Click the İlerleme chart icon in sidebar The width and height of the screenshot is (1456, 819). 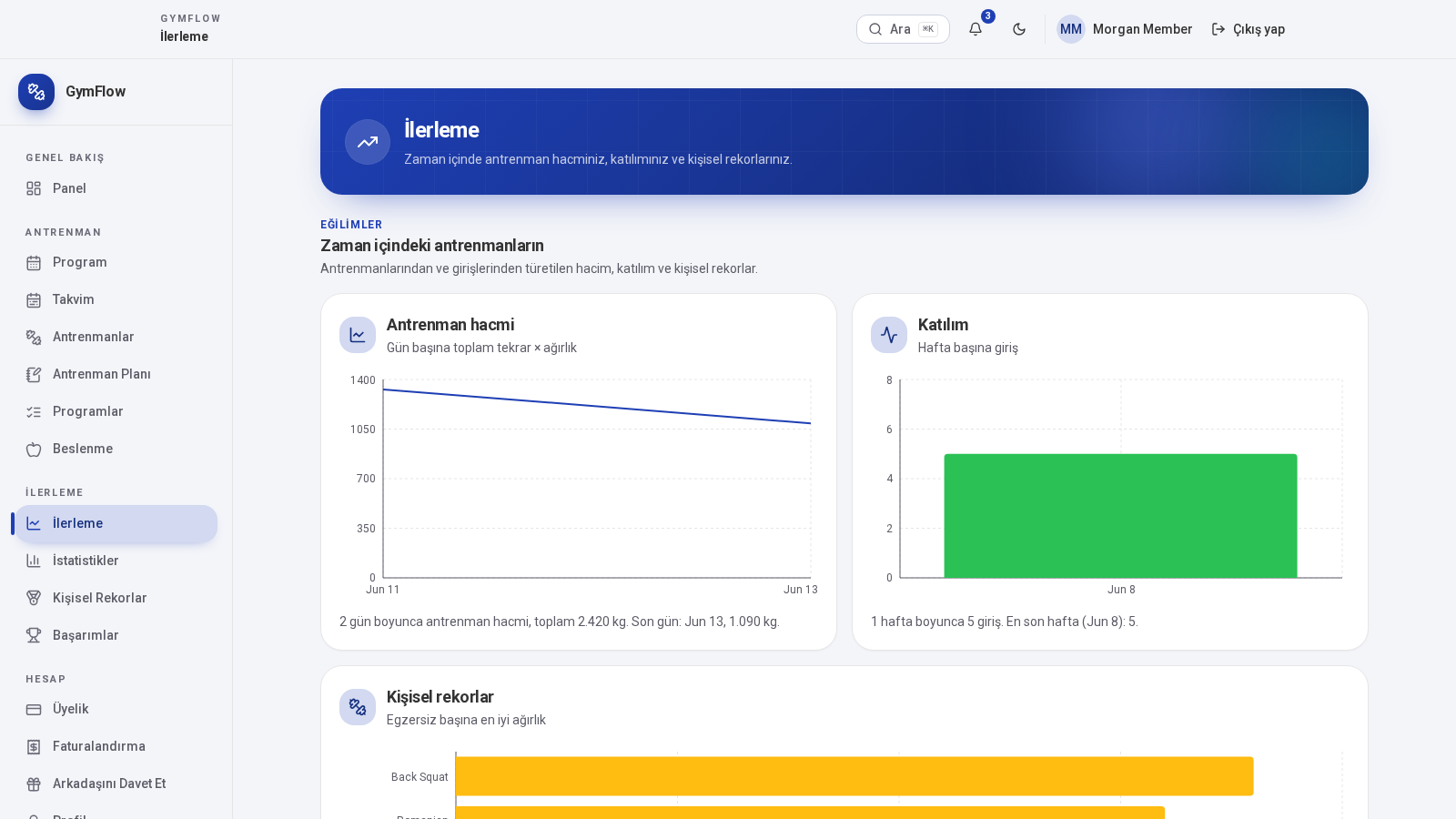point(34,523)
